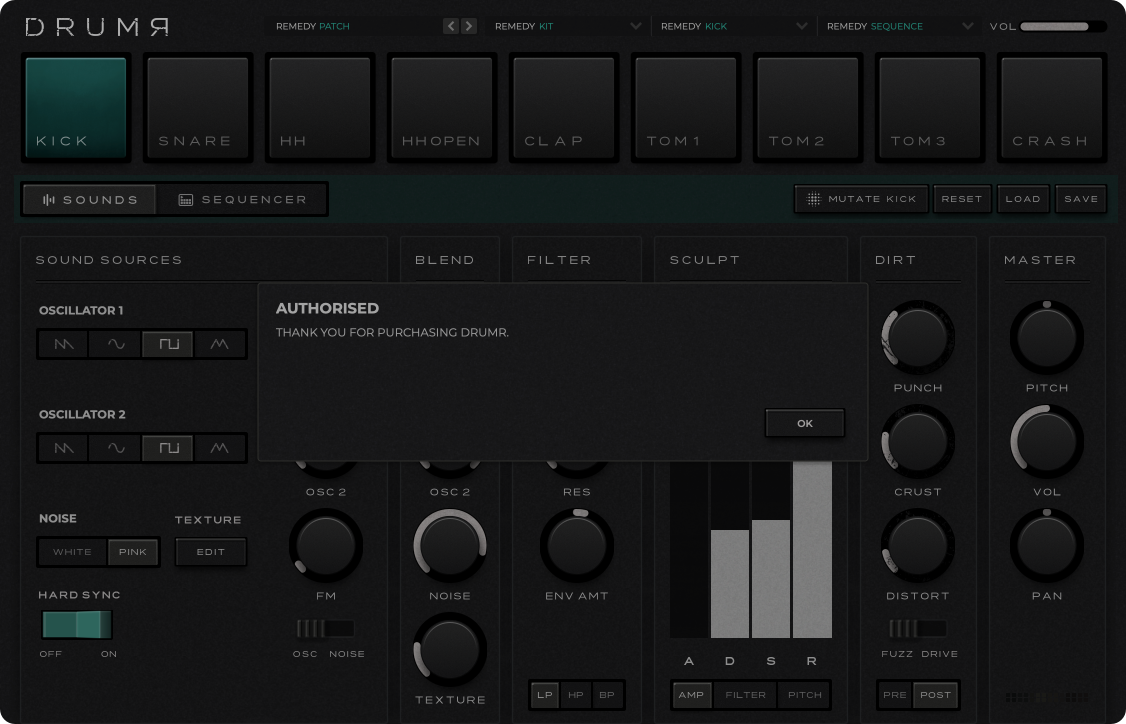Click the Remedy Patch name field
The image size is (1126, 724).
tap(353, 27)
